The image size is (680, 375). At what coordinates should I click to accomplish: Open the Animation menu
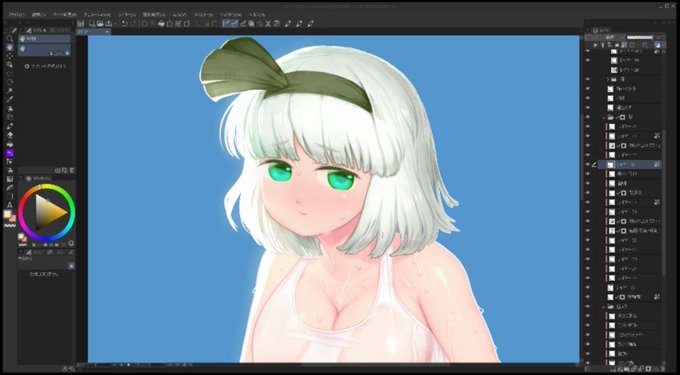97,14
